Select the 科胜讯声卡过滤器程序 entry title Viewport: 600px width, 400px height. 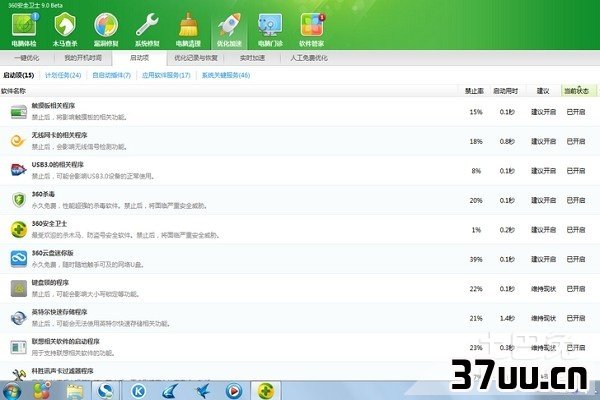[x=62, y=371]
